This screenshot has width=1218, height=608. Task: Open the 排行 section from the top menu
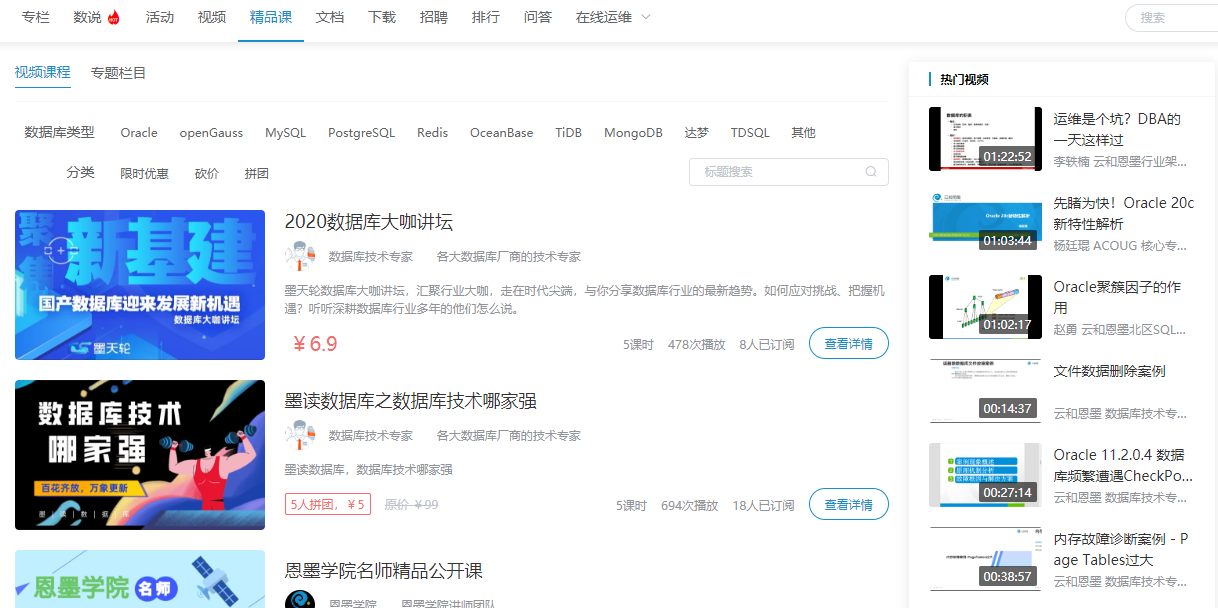coord(486,17)
